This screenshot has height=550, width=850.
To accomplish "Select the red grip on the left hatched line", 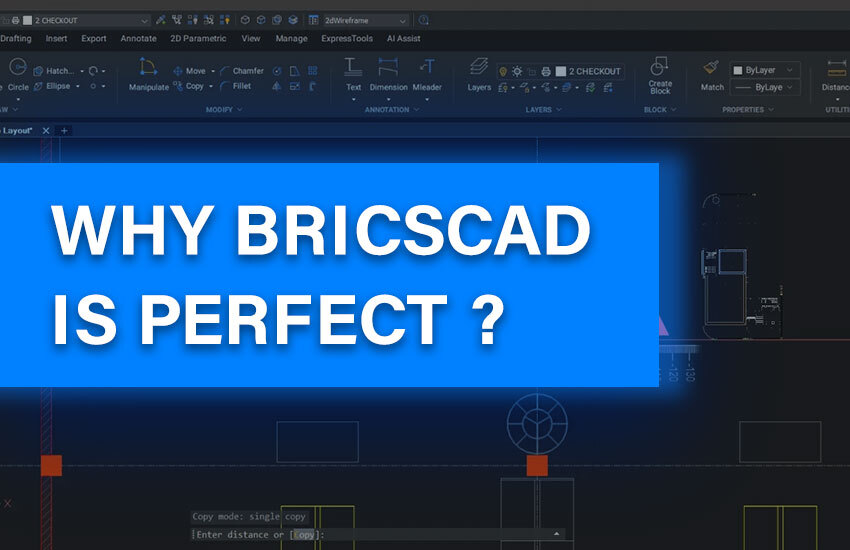I will pos(51,465).
